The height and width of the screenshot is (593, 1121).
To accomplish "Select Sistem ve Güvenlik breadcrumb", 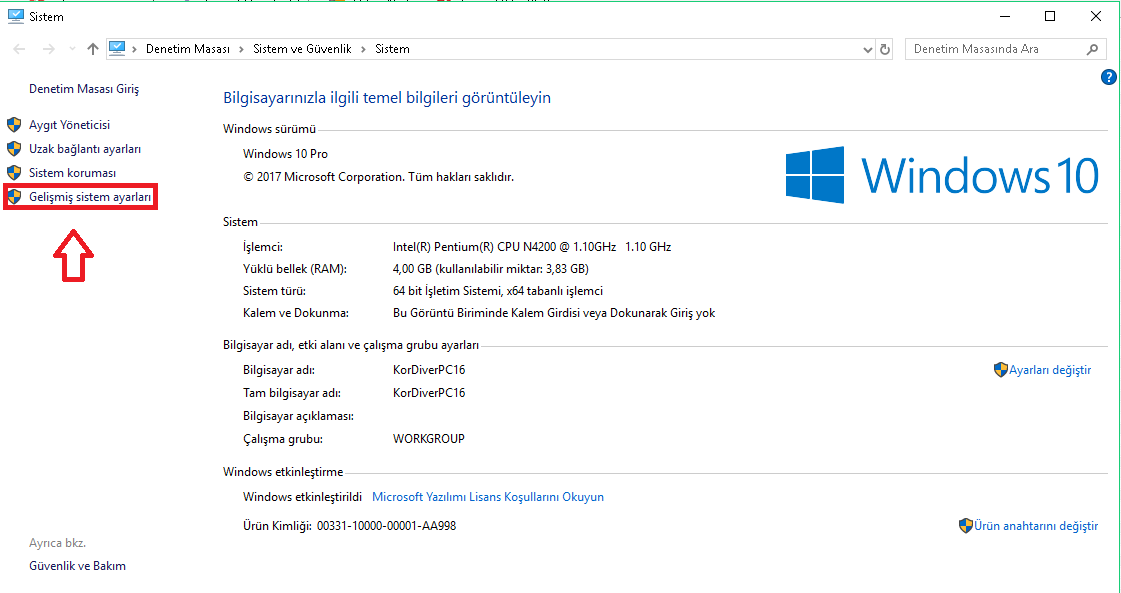I will point(302,49).
